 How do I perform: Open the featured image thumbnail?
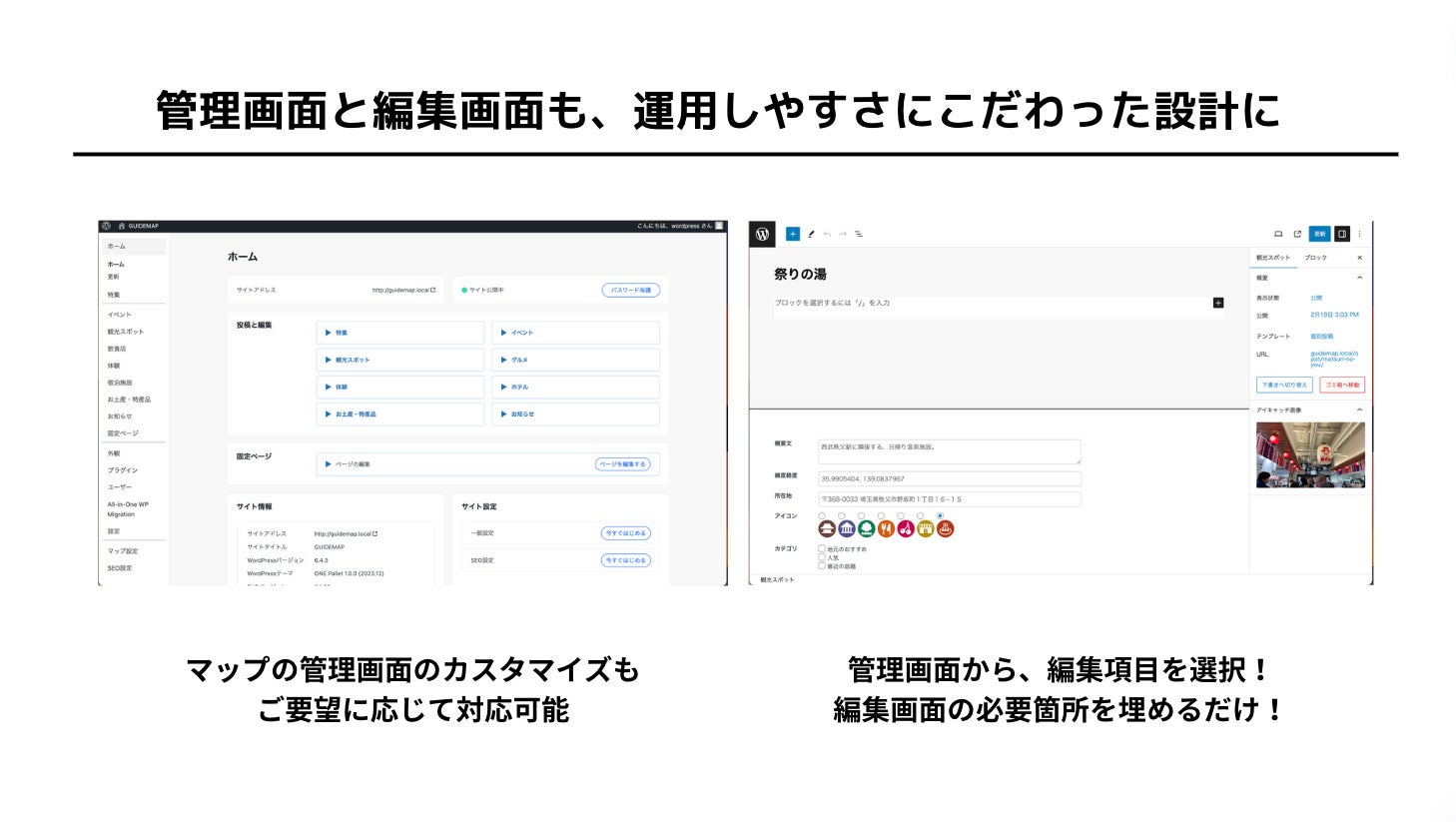coord(1310,454)
